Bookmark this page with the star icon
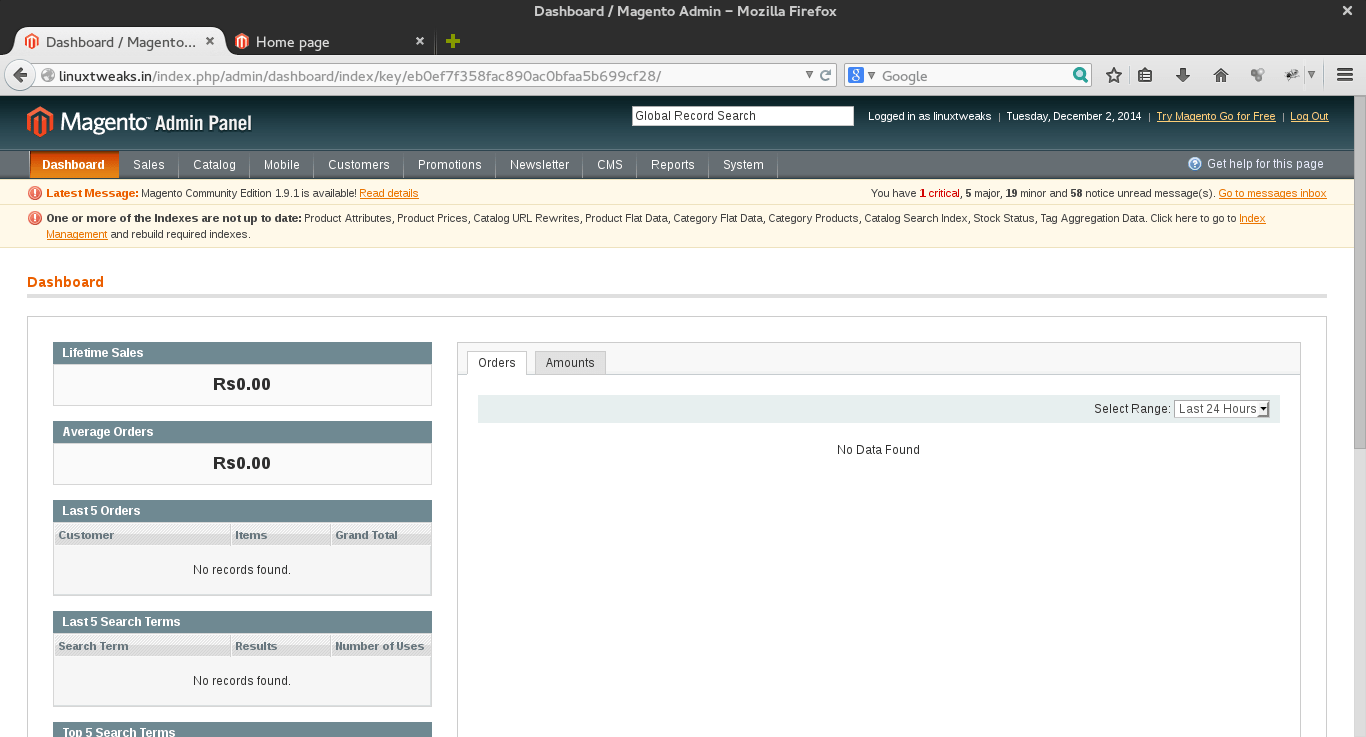 [x=1113, y=75]
